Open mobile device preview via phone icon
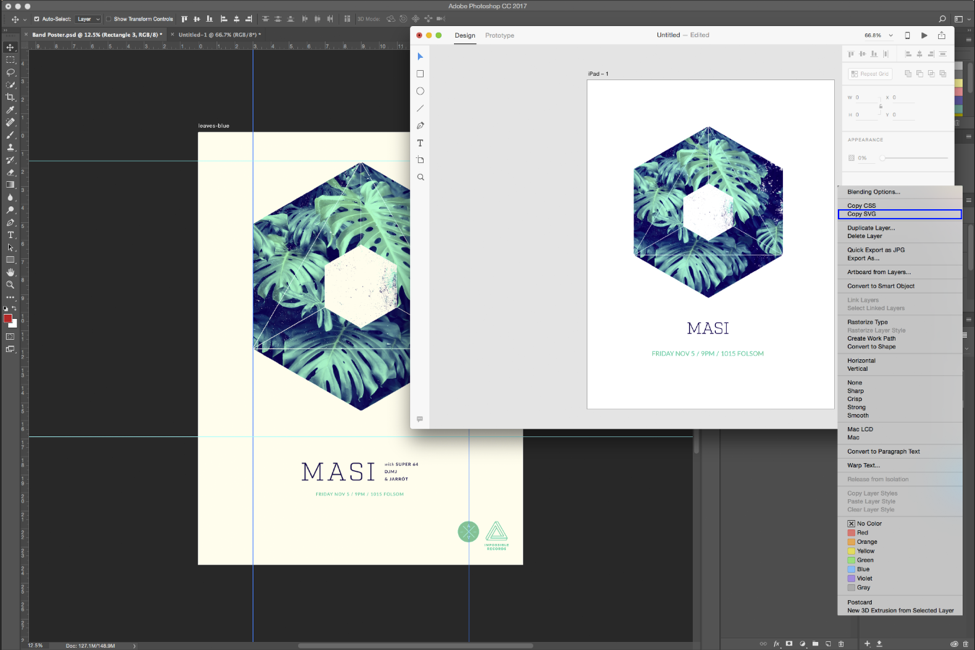975x650 pixels. tap(907, 35)
